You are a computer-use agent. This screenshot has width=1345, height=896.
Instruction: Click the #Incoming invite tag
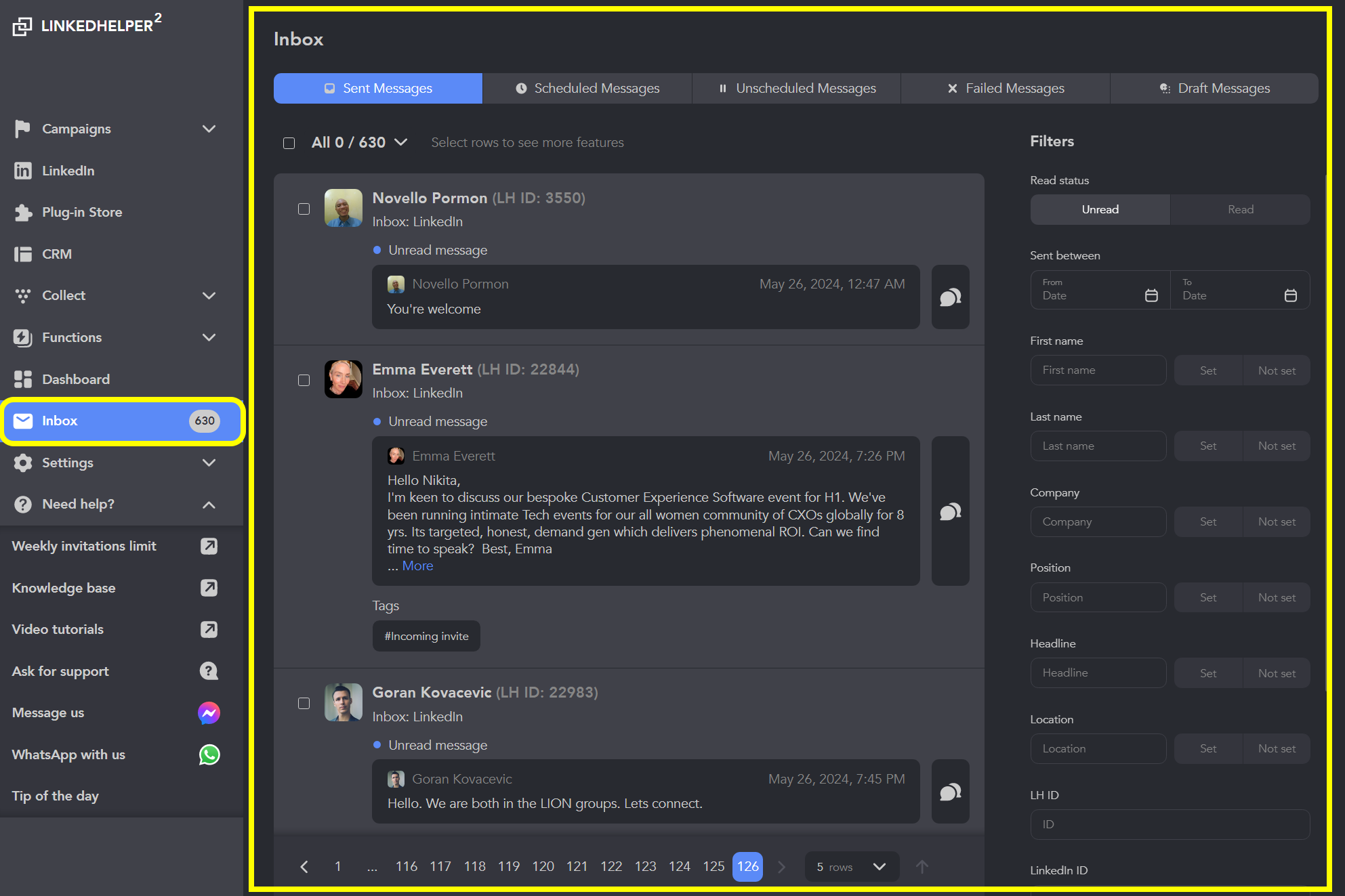pos(426,635)
